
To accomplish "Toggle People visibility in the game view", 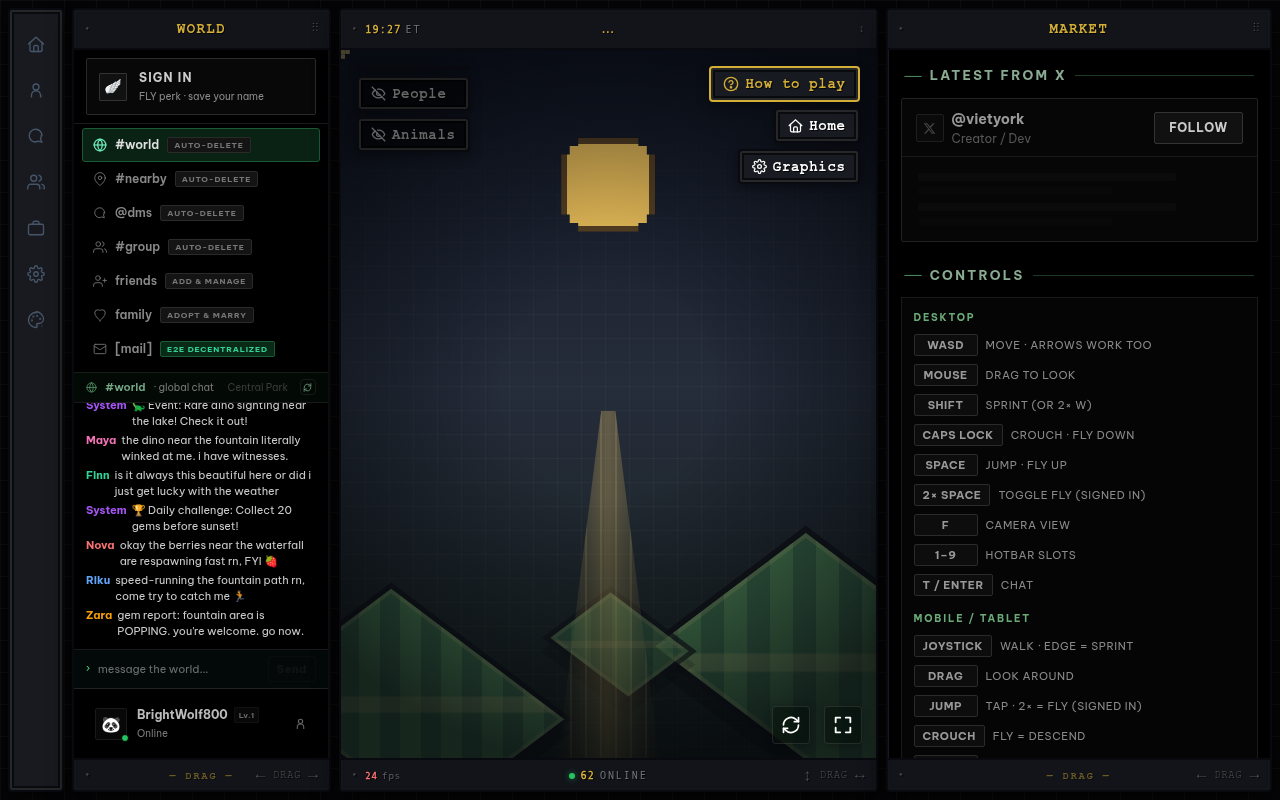I will pyautogui.click(x=413, y=94).
